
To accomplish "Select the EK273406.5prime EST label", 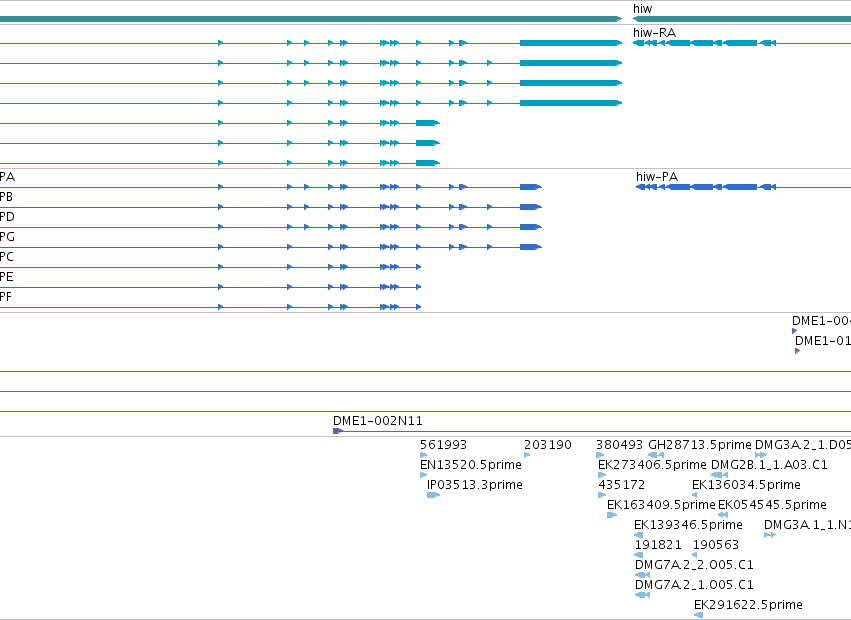I will [x=652, y=465].
